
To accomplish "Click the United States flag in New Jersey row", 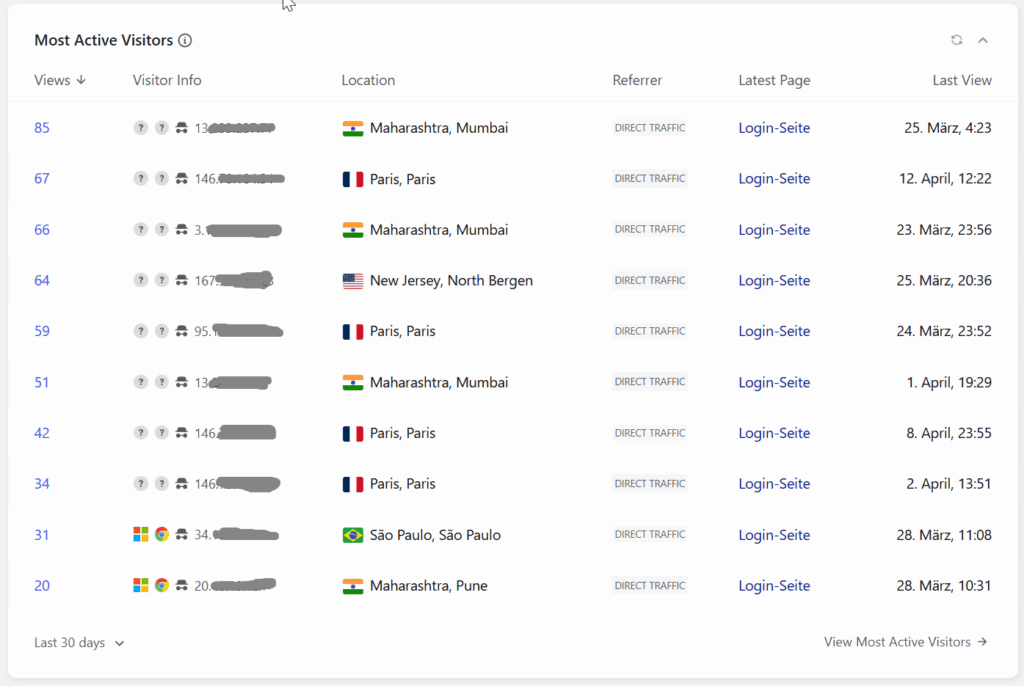I will coord(353,281).
